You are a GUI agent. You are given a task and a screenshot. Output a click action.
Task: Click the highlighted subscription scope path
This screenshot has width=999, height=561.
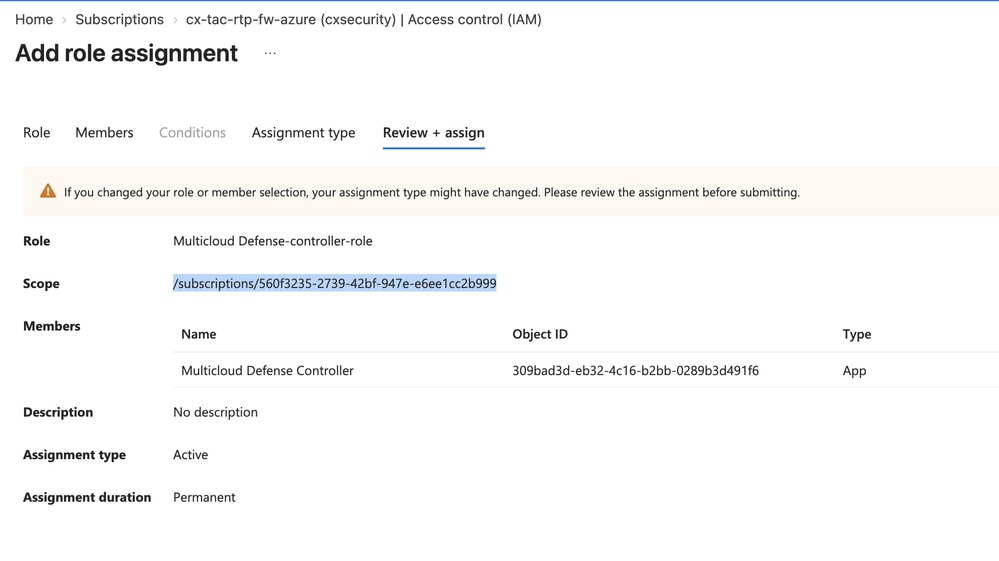334,283
